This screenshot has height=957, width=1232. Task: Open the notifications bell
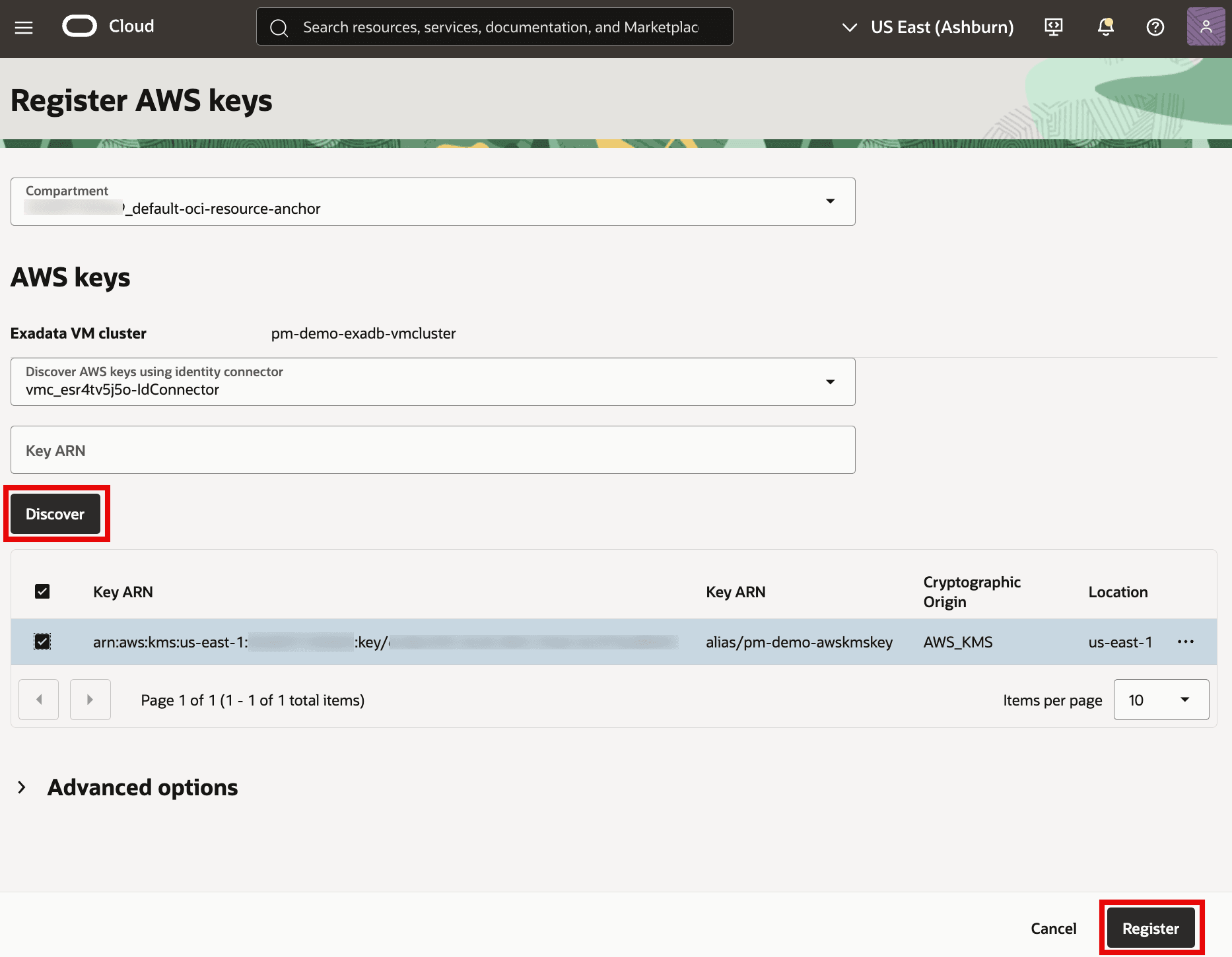pos(1105,27)
